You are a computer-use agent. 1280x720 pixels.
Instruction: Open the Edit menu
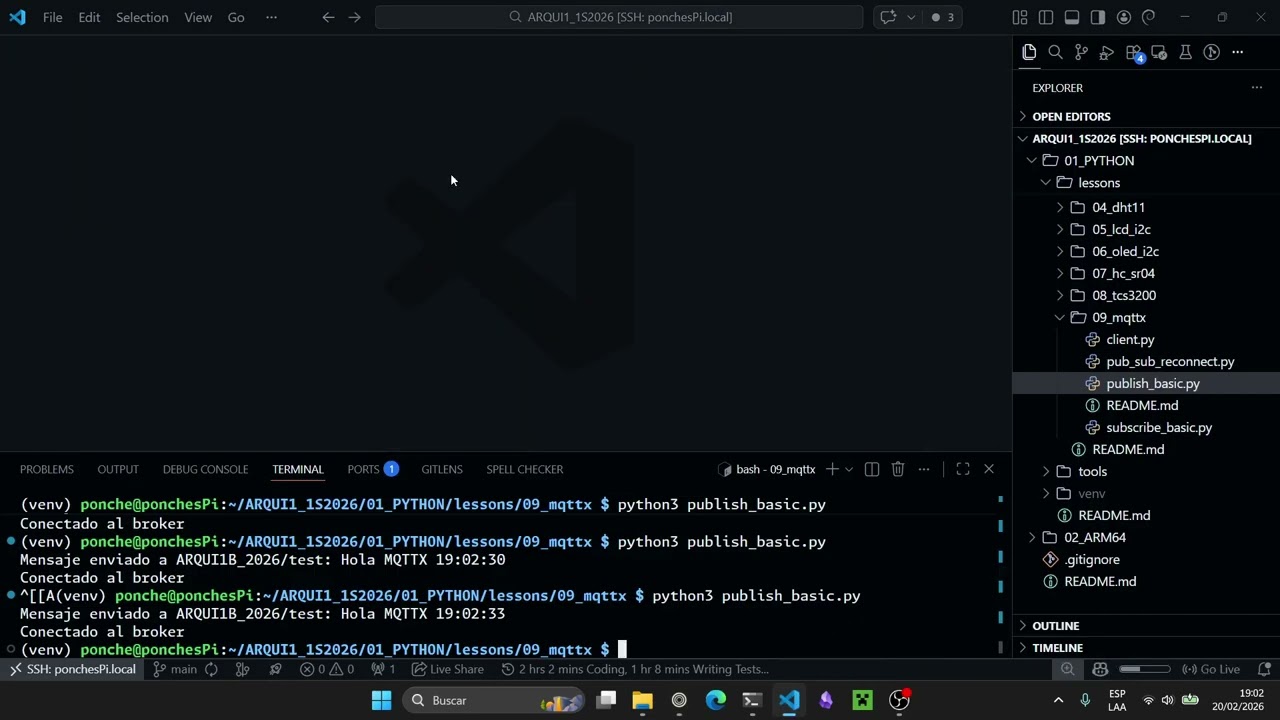coord(89,17)
